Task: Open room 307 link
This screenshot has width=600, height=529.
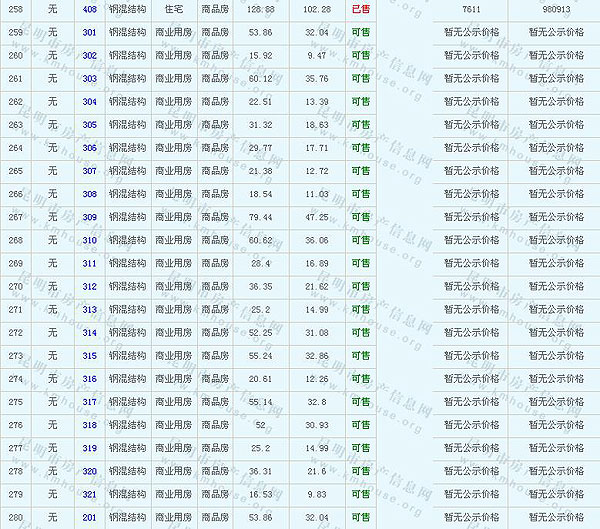Action: point(90,171)
